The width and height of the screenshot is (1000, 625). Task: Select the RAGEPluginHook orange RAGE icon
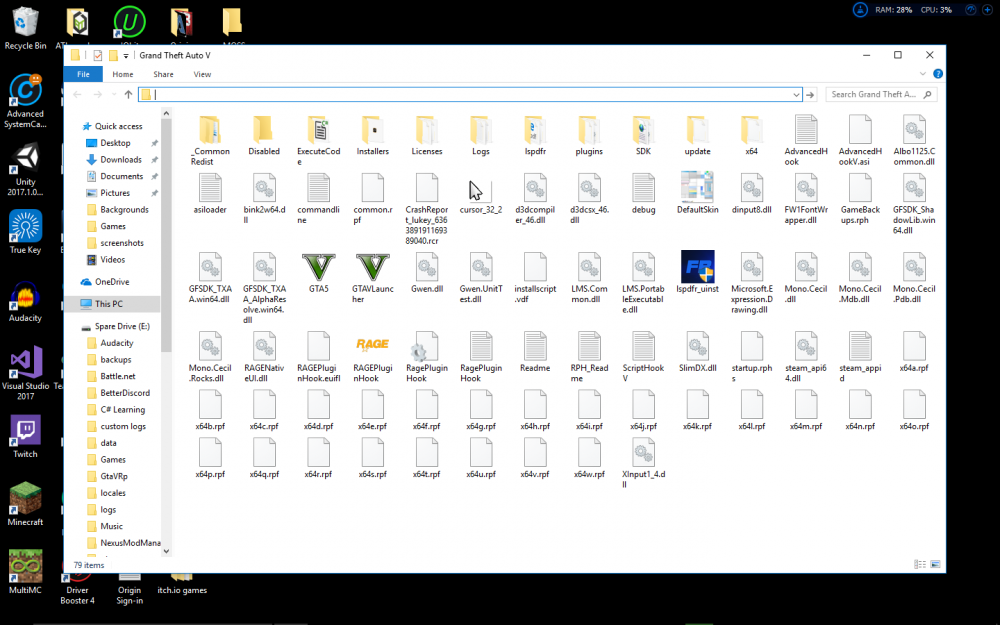pyautogui.click(x=372, y=345)
